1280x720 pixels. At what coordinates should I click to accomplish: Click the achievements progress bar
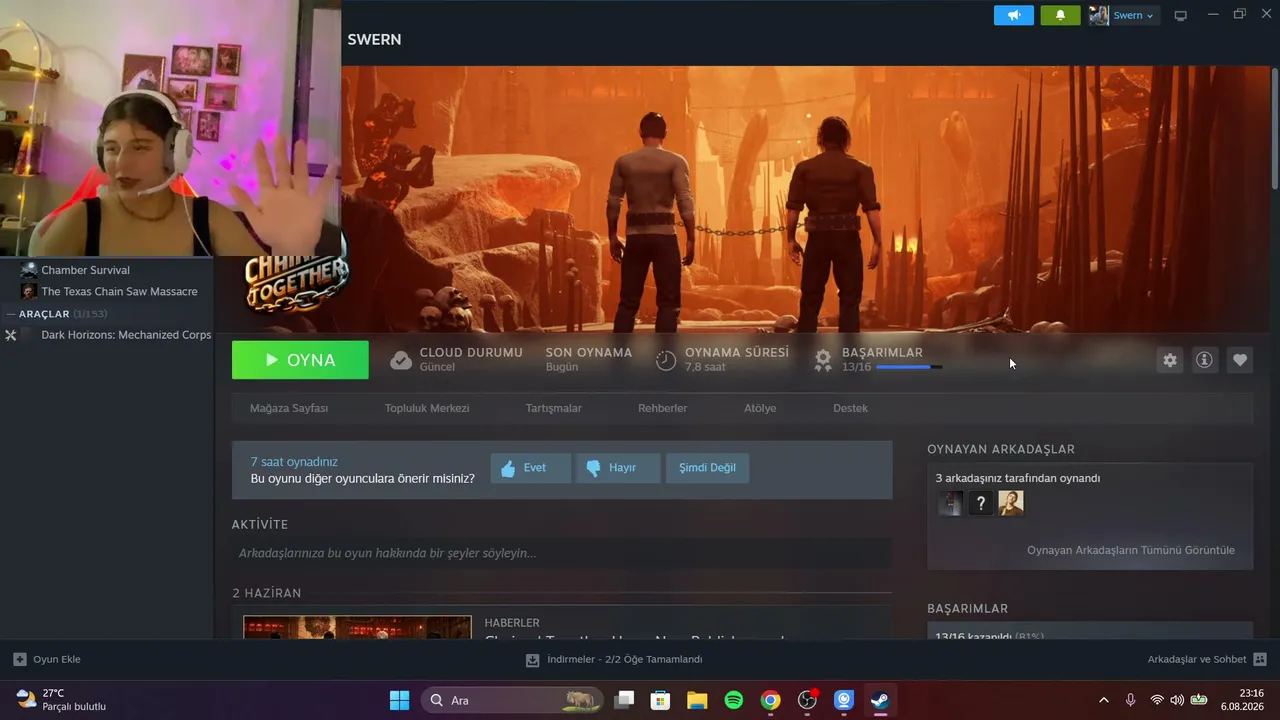pos(909,367)
